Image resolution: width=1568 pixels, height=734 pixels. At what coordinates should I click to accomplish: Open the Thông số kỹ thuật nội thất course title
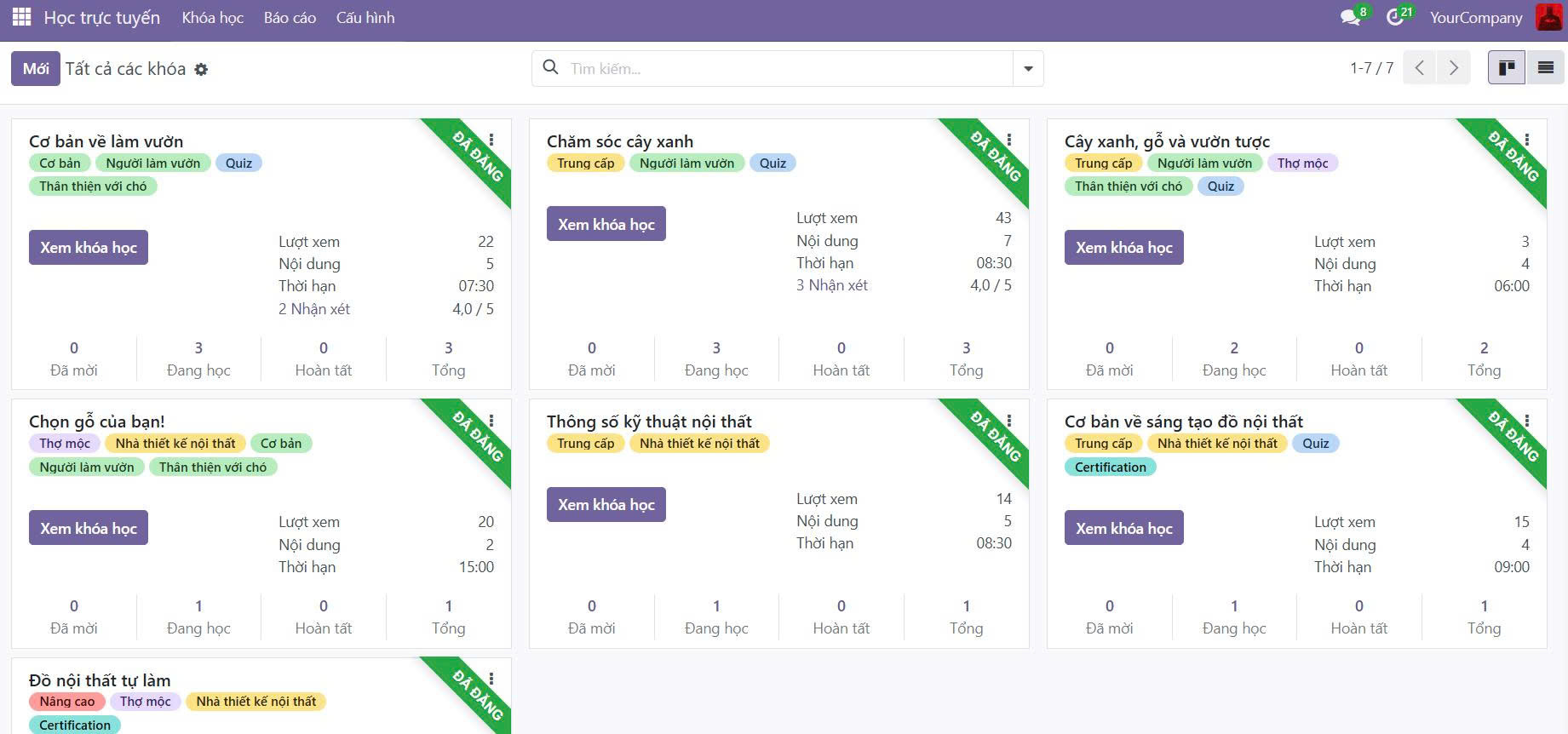(x=649, y=421)
